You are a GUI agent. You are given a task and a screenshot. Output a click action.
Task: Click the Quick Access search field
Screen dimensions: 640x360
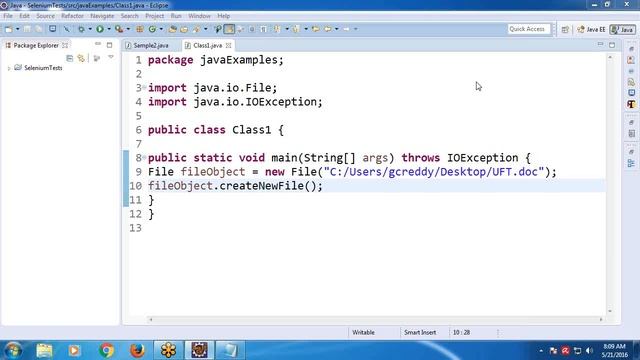click(x=529, y=29)
